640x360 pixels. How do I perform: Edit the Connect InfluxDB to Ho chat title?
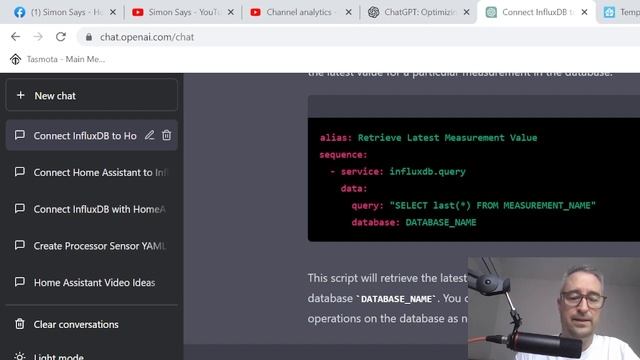click(149, 135)
